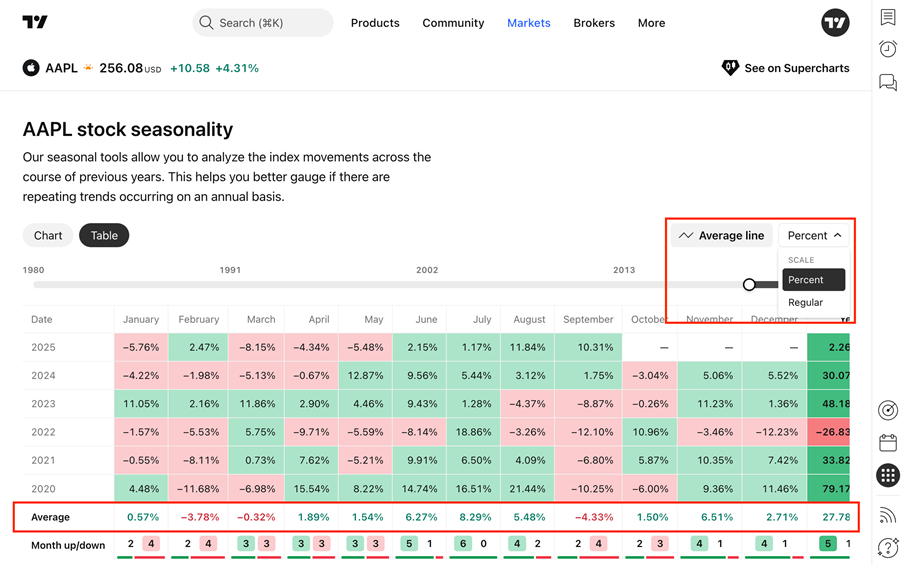This screenshot has height=565, width=904.
Task: Open the alerts clock icon
Action: click(x=888, y=48)
